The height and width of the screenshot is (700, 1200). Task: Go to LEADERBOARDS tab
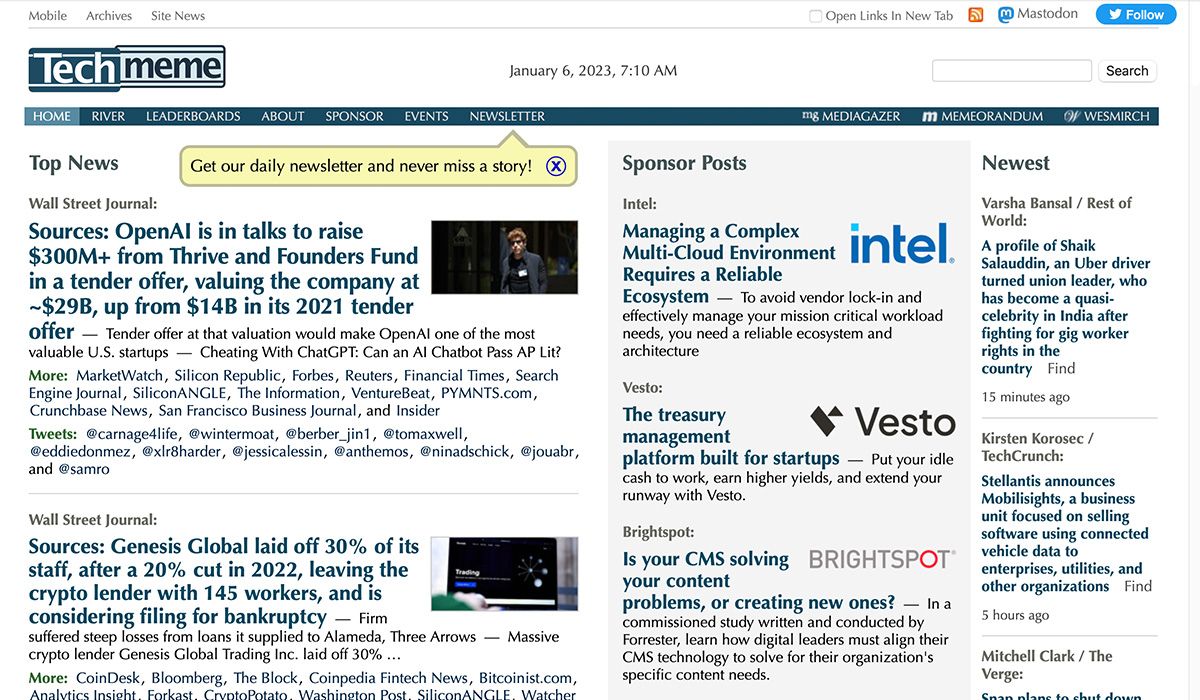point(193,116)
